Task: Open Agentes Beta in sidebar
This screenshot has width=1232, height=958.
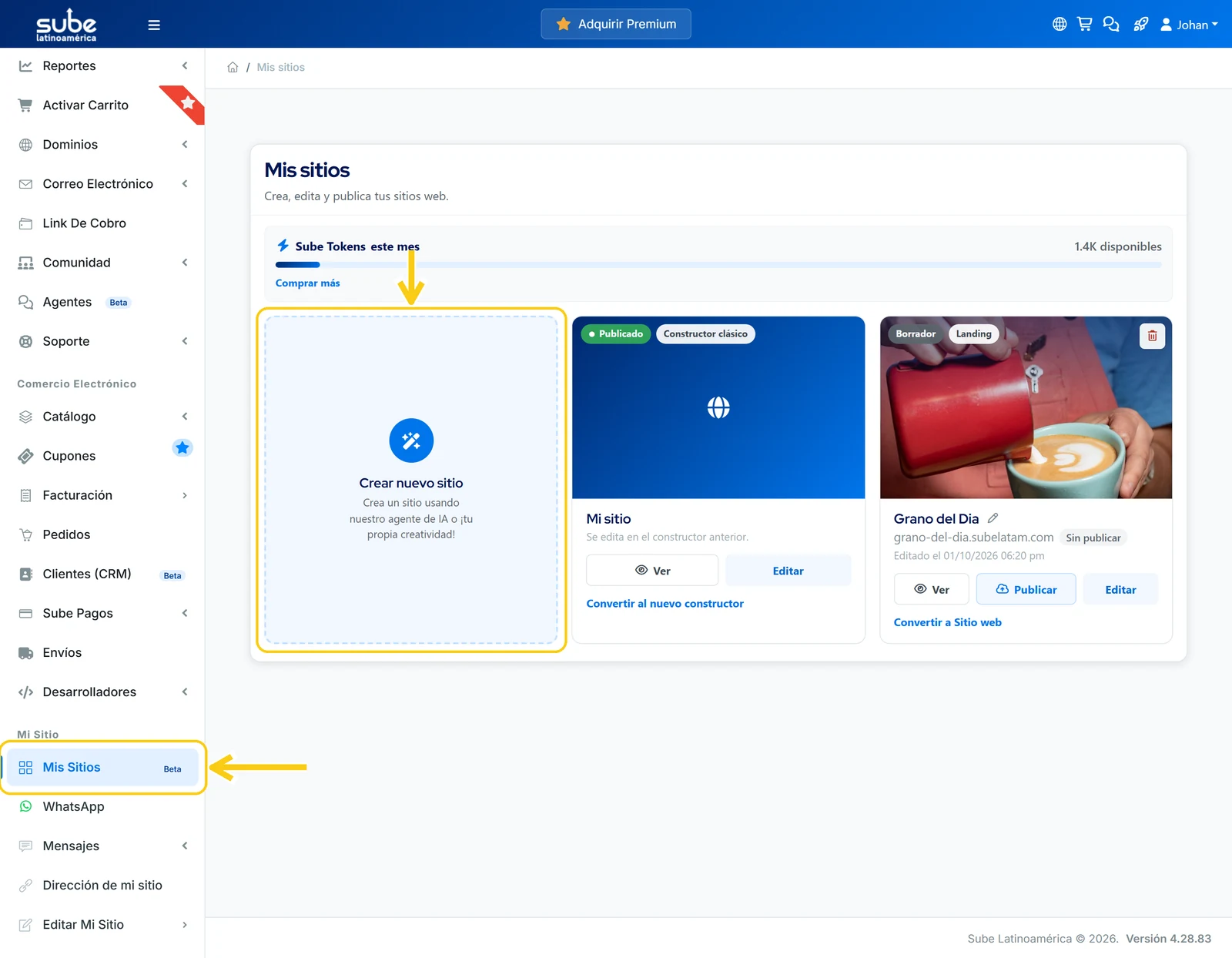Action: tap(102, 302)
